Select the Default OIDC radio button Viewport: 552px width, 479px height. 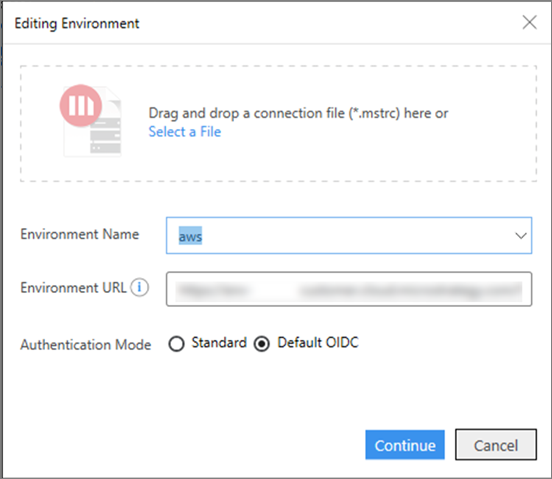(262, 344)
